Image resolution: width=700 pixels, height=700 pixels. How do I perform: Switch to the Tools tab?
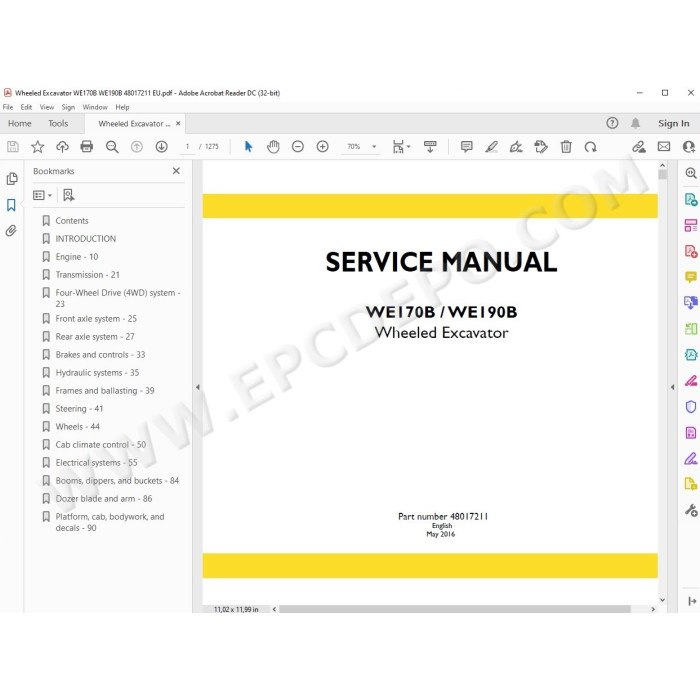58,123
